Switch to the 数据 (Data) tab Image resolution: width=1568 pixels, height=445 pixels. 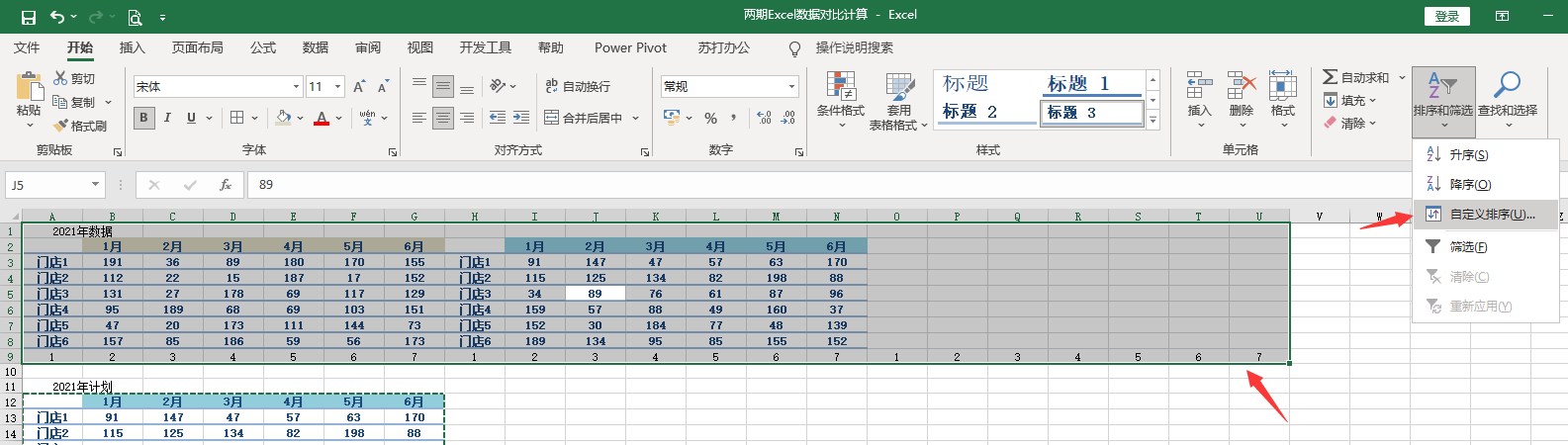point(316,47)
